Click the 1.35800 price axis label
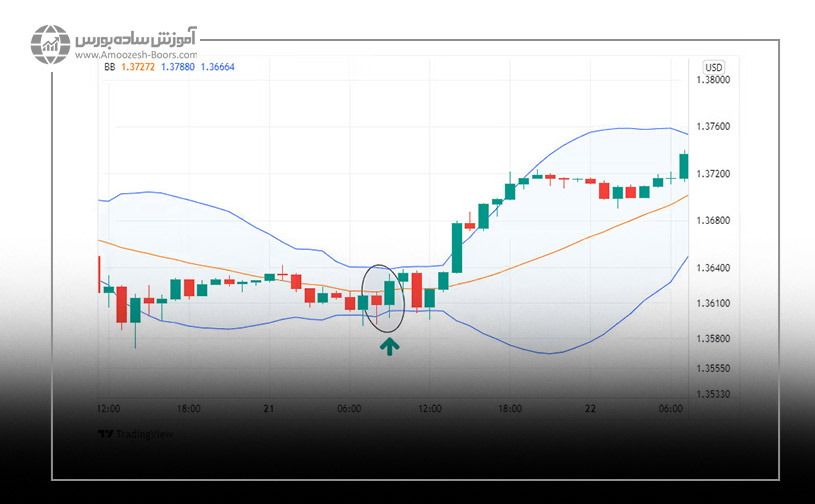 pos(711,339)
